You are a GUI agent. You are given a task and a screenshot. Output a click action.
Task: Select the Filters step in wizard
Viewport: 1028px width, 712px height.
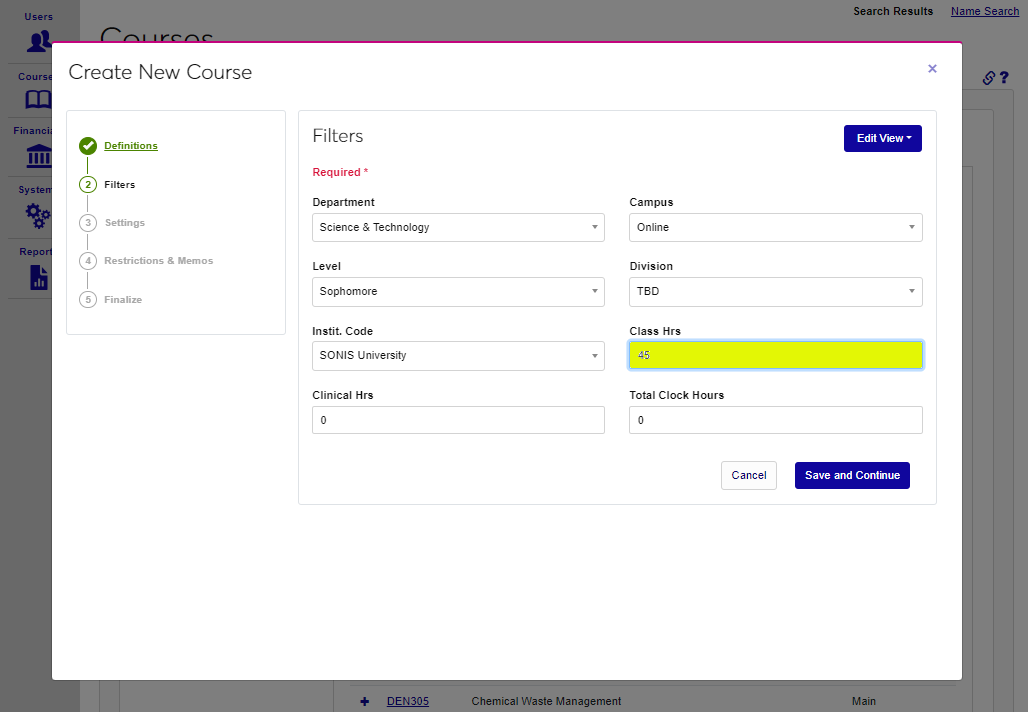(119, 185)
